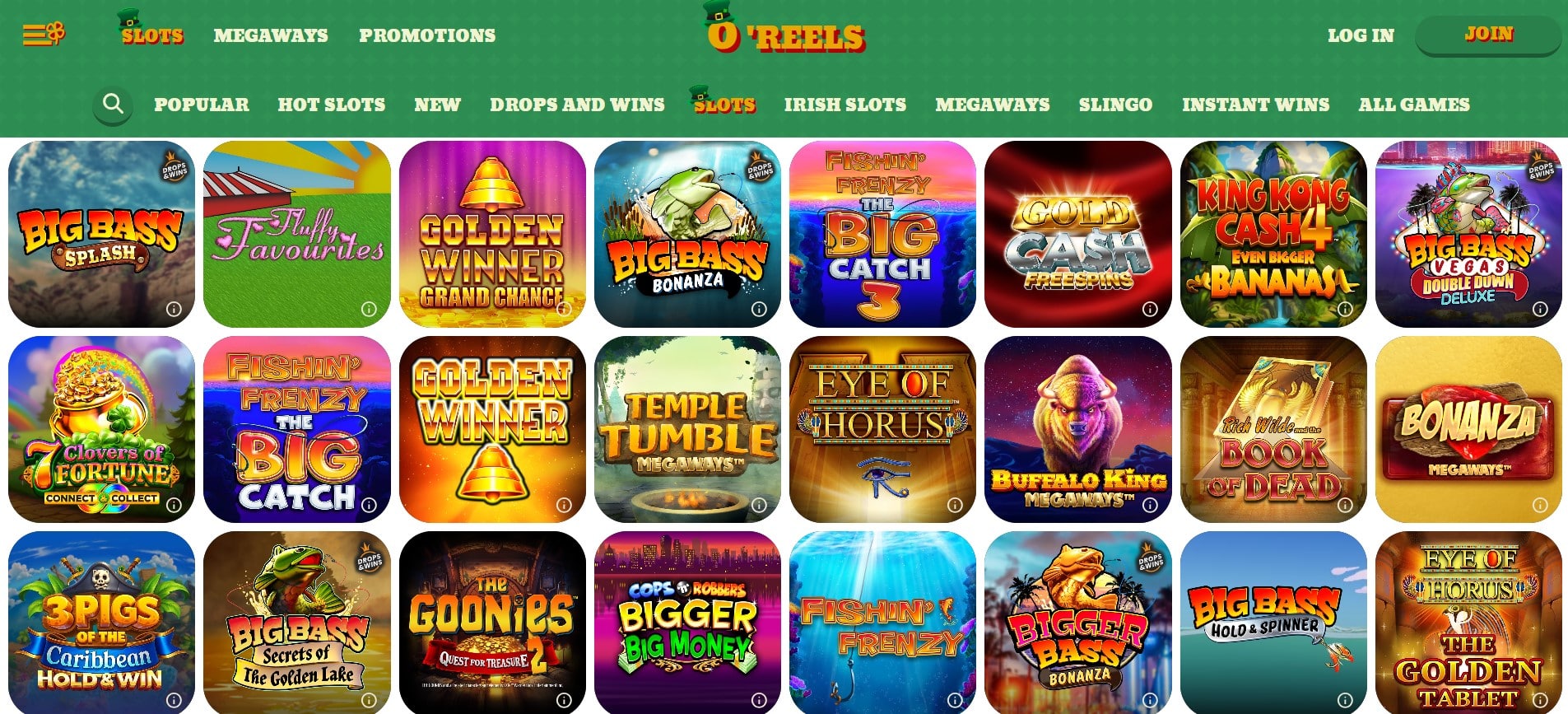Viewport: 1568px width, 714px height.
Task: Launch the King Kong Cash 4 game
Action: [x=1273, y=234]
